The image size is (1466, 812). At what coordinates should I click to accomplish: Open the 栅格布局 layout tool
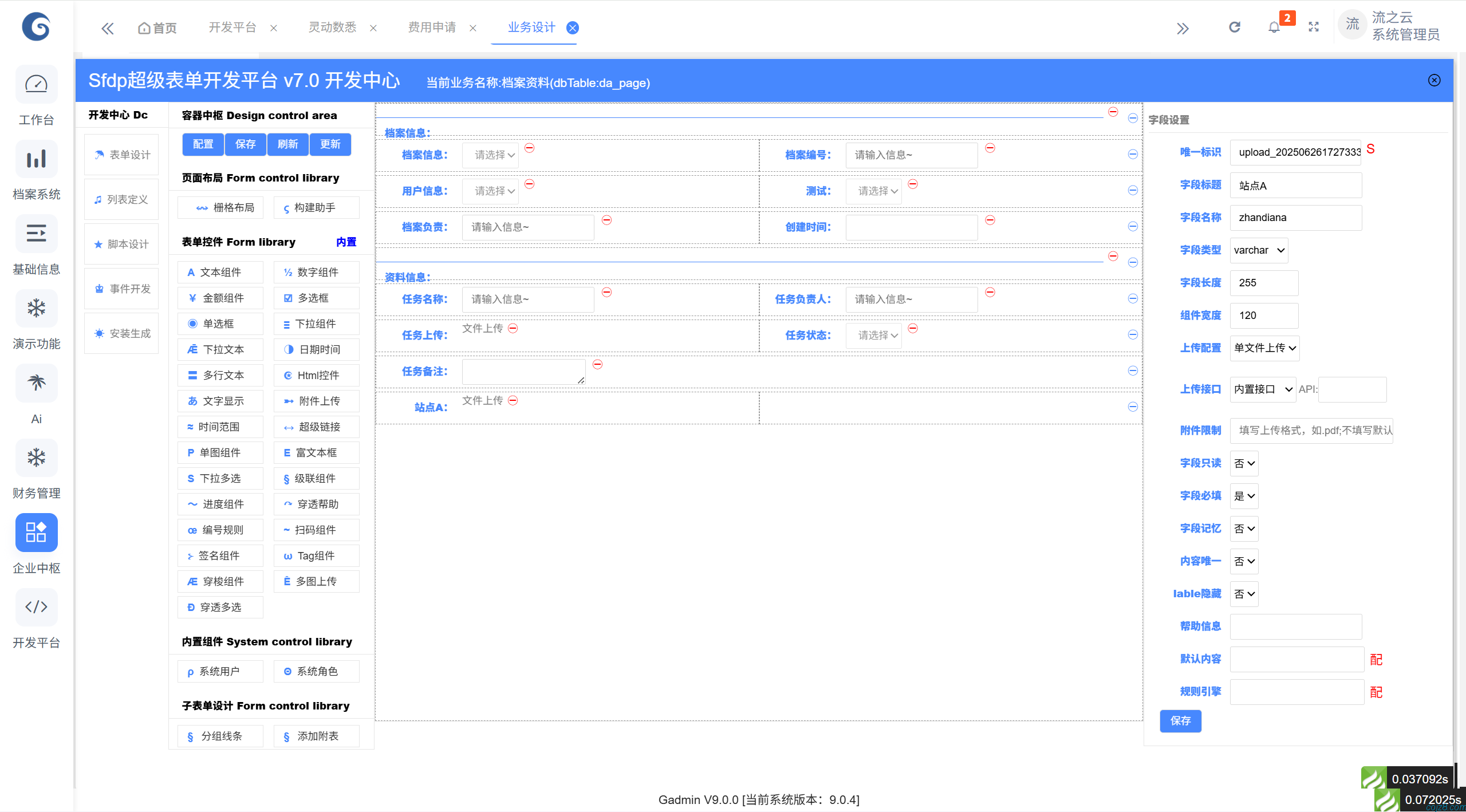click(220, 207)
